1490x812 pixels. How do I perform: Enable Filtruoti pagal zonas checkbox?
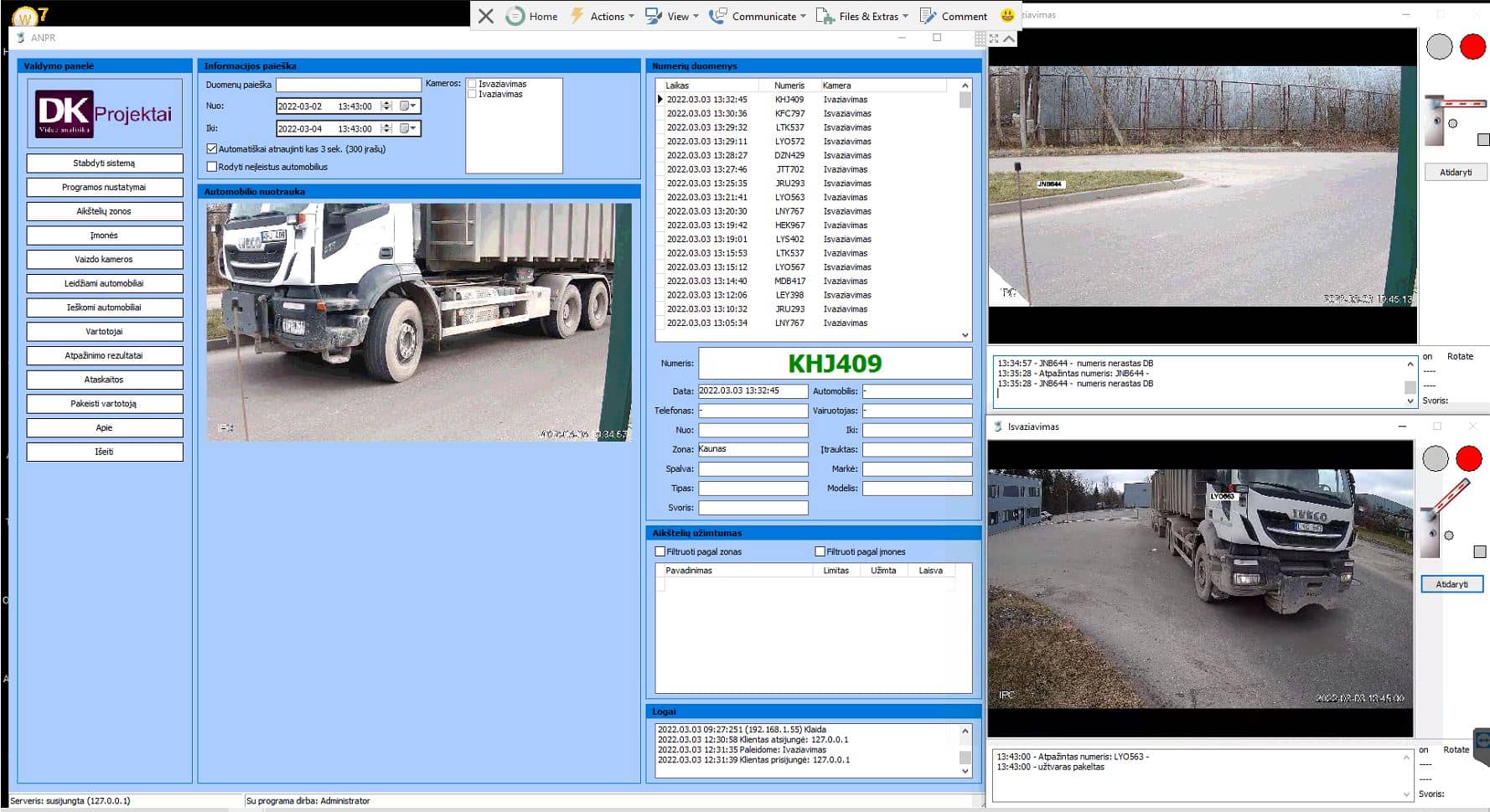[660, 552]
